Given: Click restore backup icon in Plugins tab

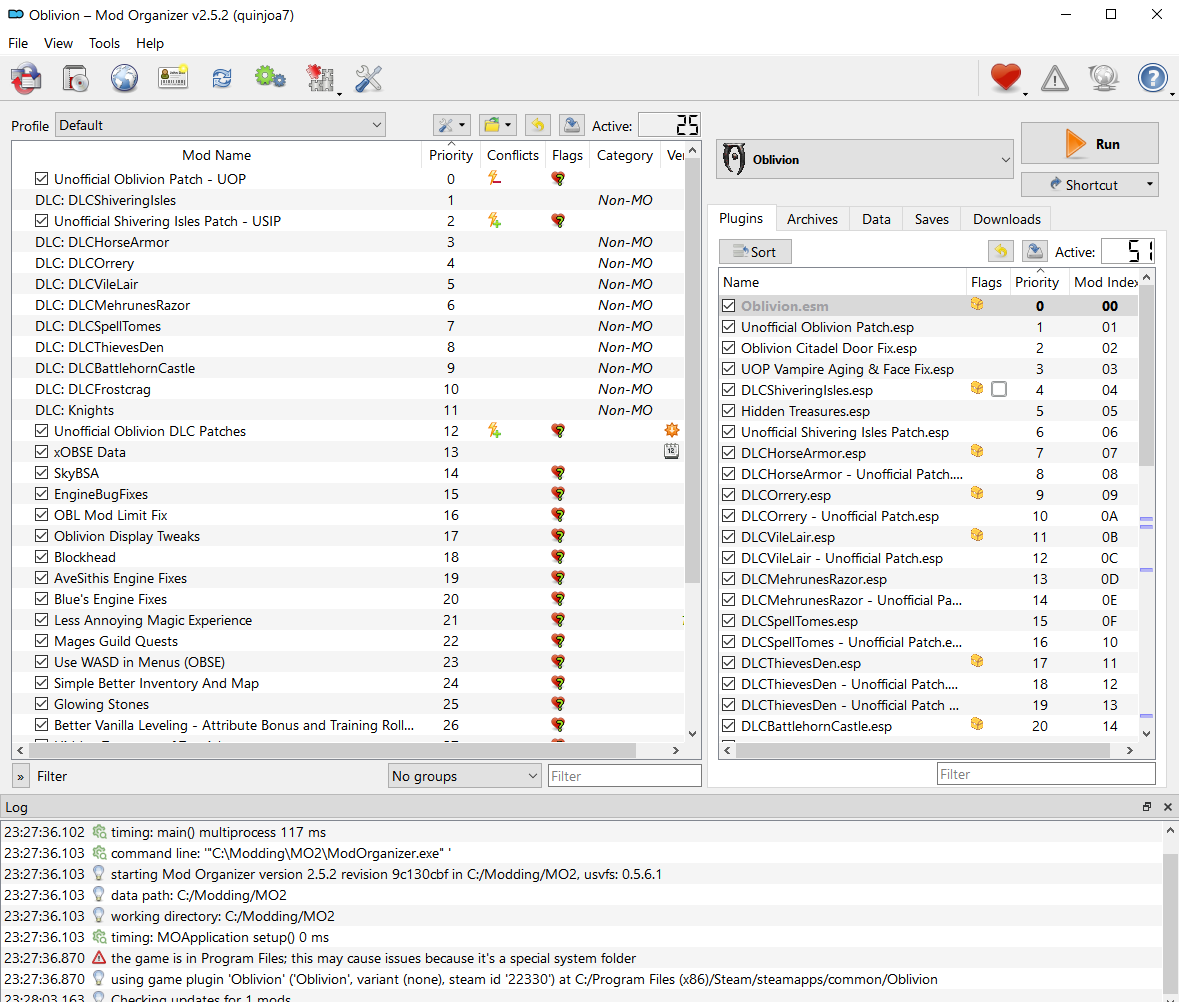Looking at the screenshot, I should (x=1001, y=251).
